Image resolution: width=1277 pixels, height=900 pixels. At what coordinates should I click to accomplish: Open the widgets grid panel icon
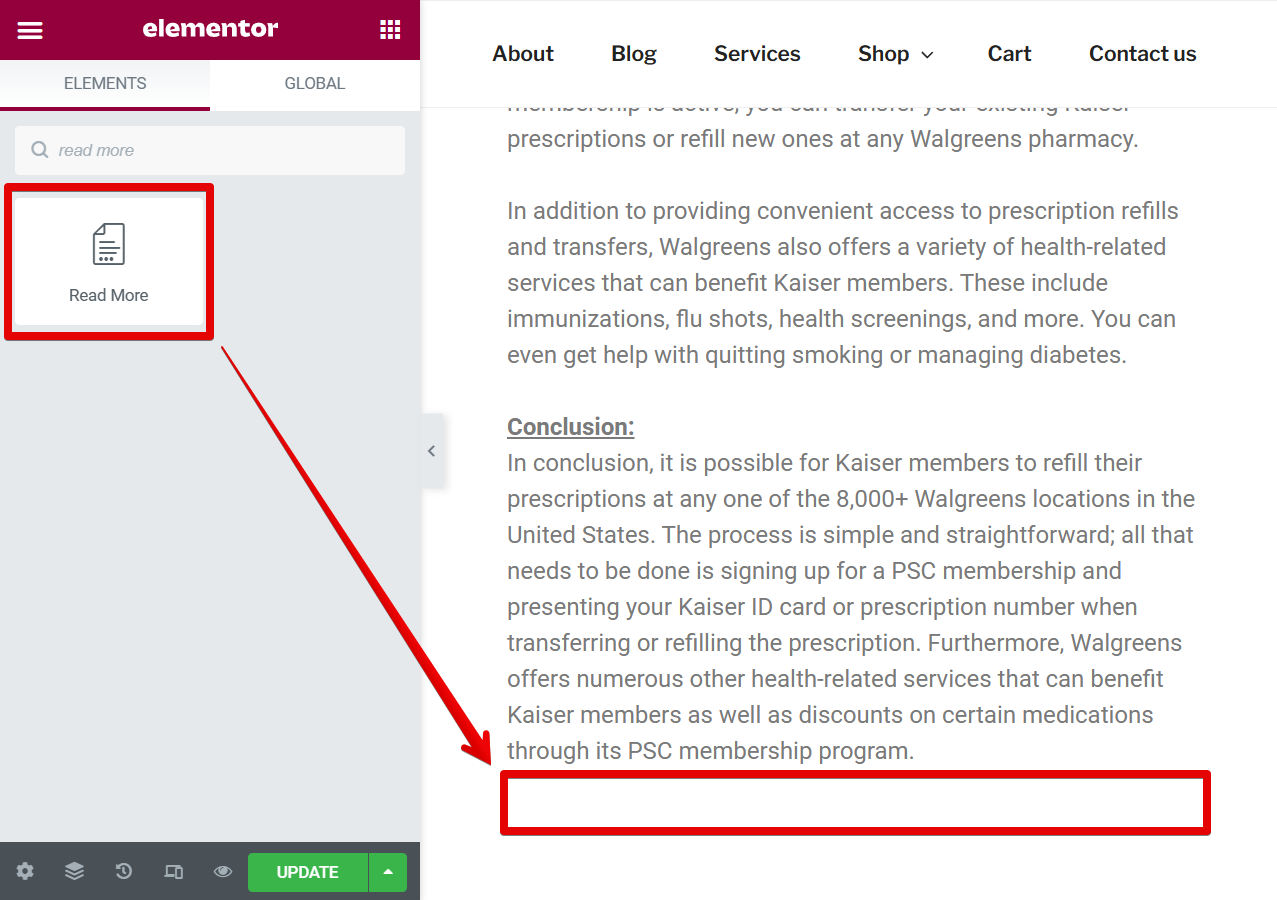[x=390, y=30]
